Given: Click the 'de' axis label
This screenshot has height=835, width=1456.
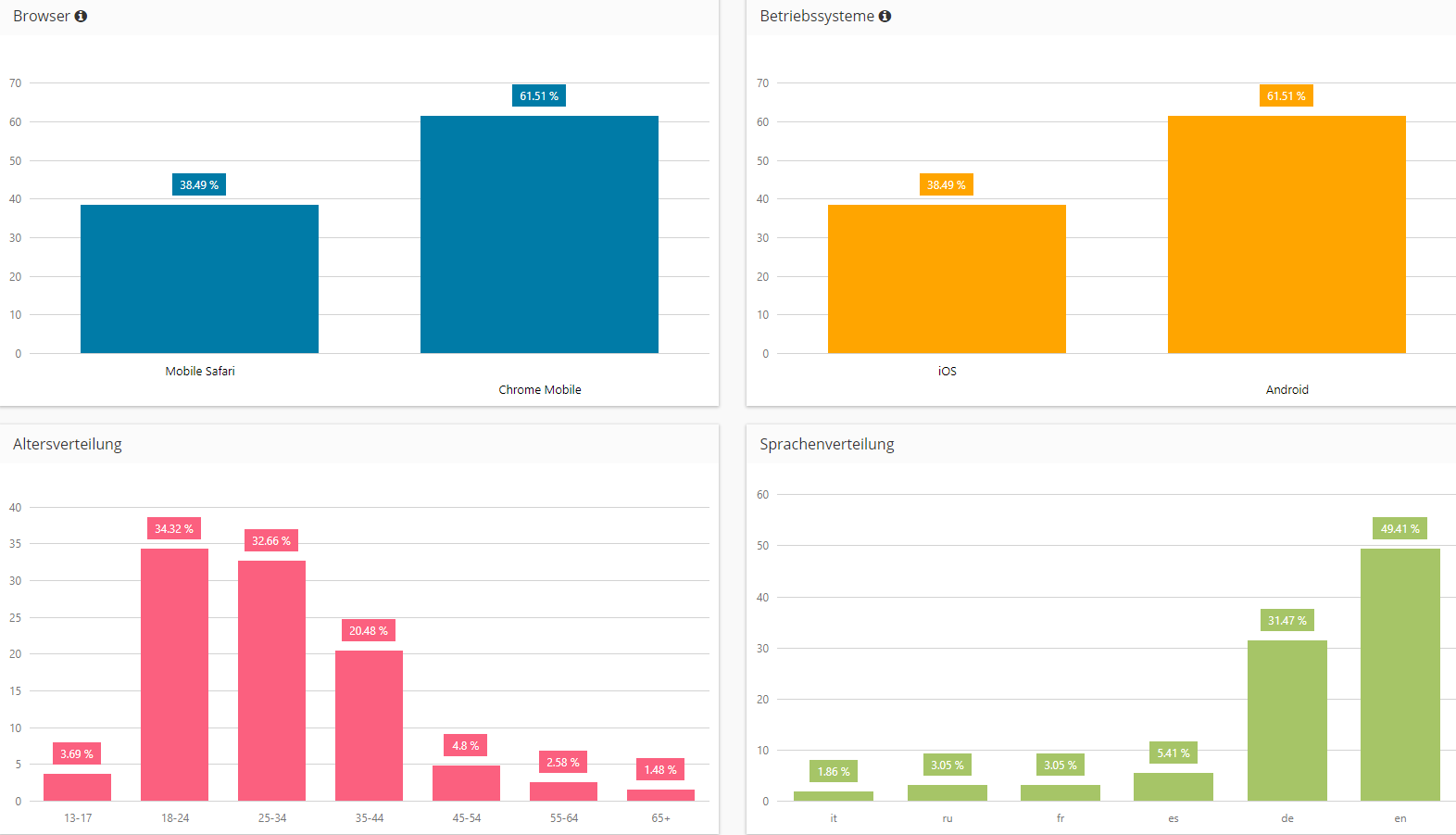Looking at the screenshot, I should click(x=1287, y=818).
